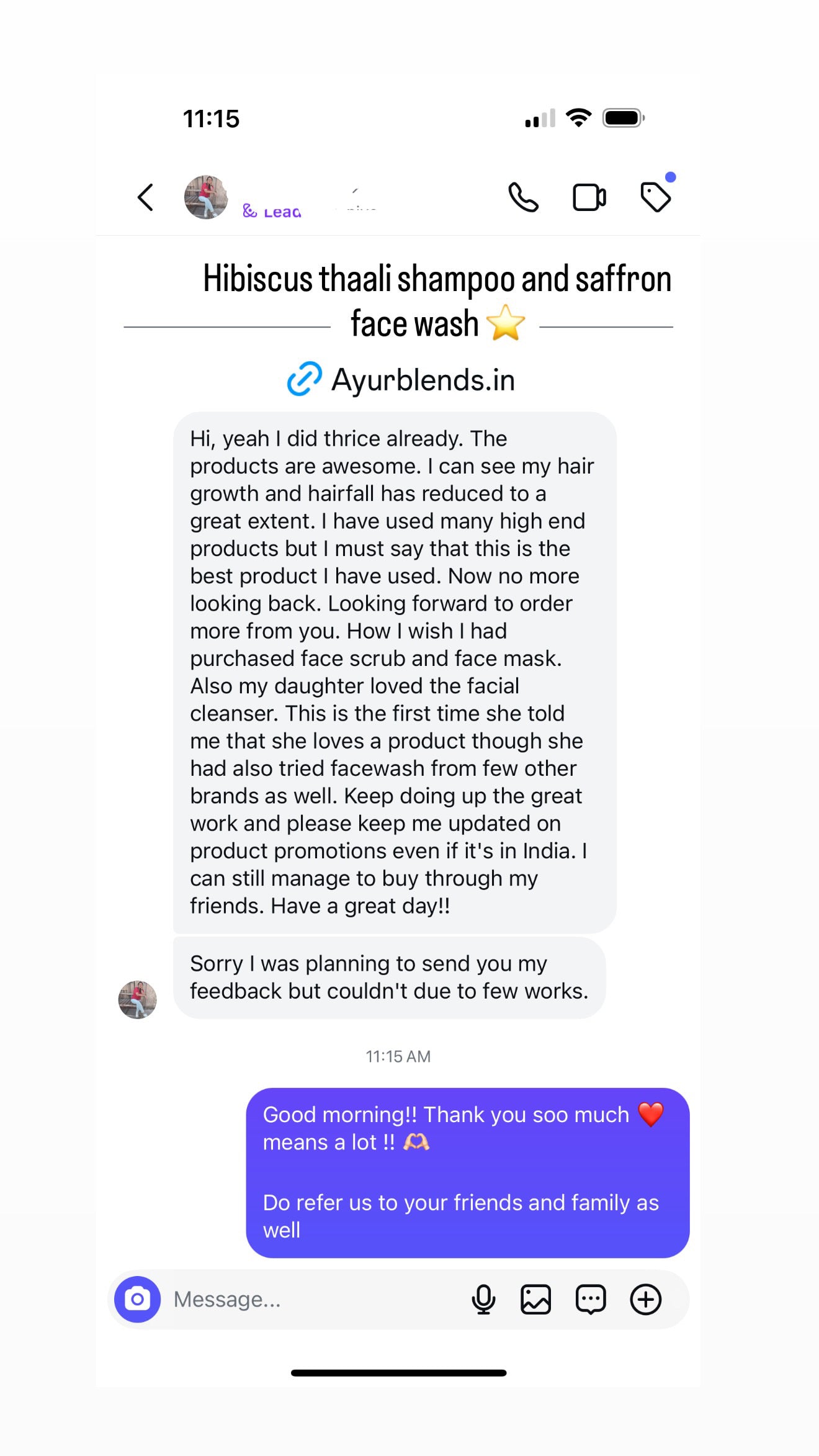Tap the 11:15 AM timestamp
819x1456 pixels.
[x=398, y=1056]
